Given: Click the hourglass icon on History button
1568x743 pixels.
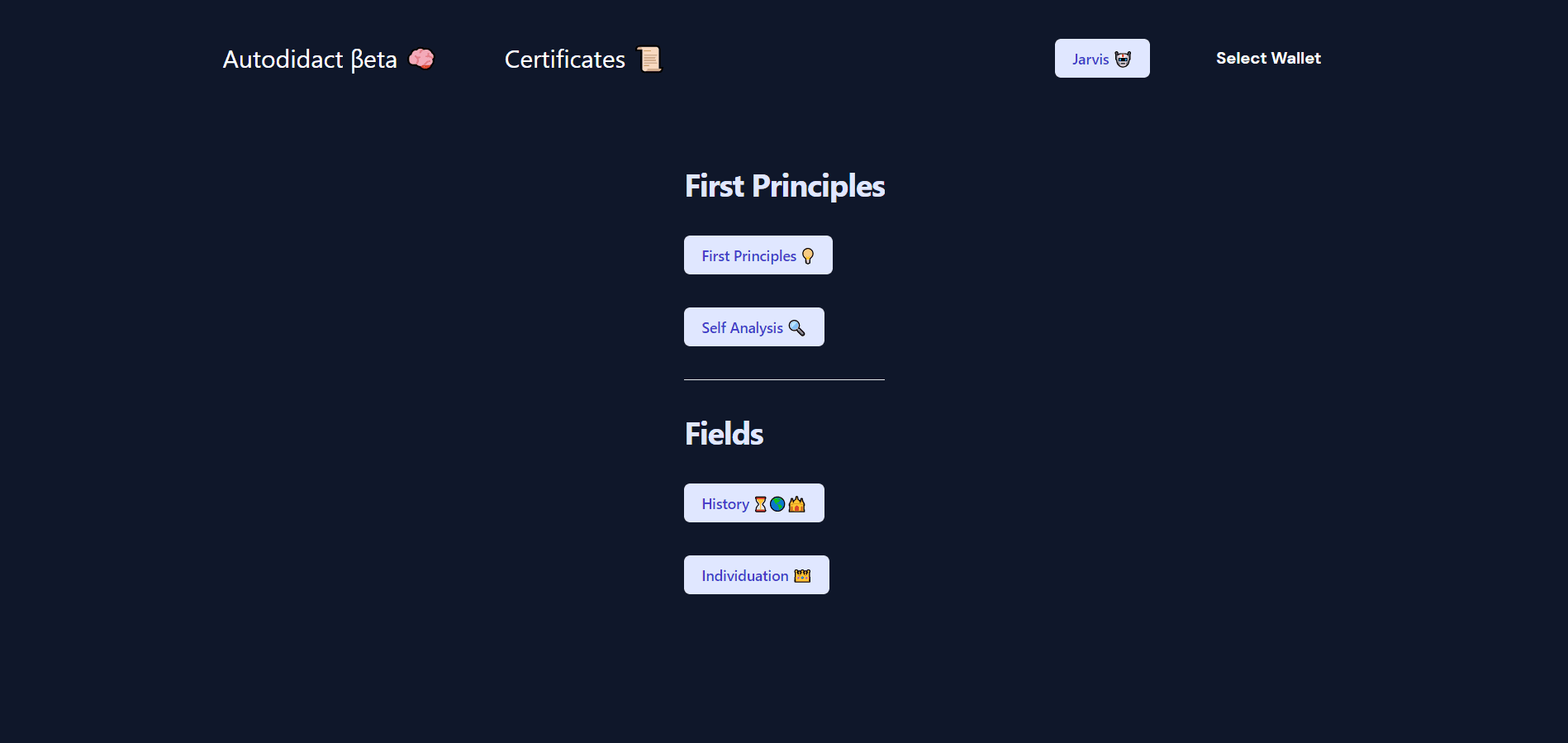Looking at the screenshot, I should pos(760,504).
